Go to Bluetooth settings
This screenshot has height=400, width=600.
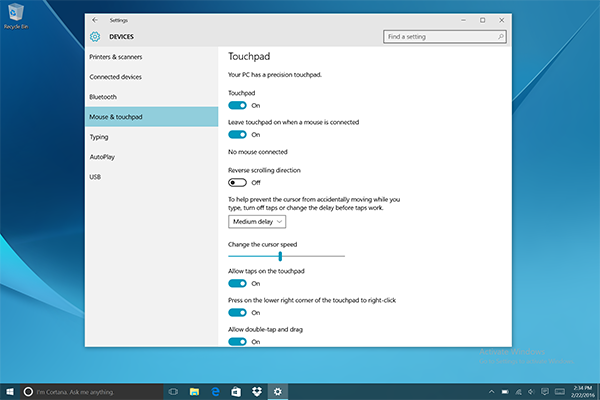click(152, 97)
